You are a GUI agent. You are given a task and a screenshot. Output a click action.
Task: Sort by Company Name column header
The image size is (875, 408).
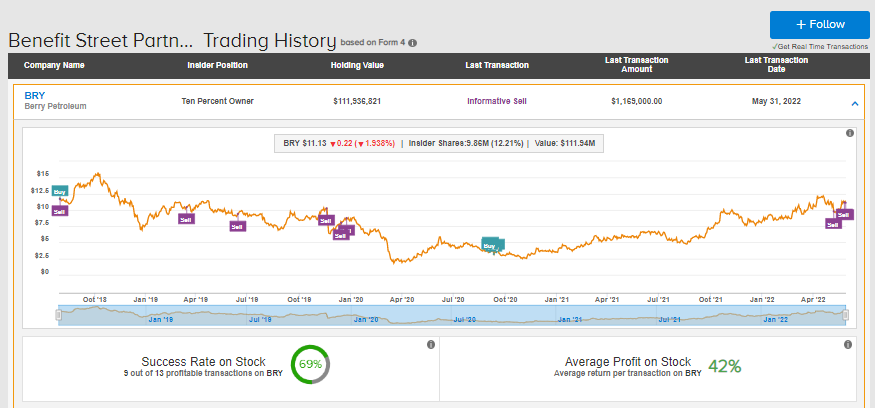(x=54, y=65)
